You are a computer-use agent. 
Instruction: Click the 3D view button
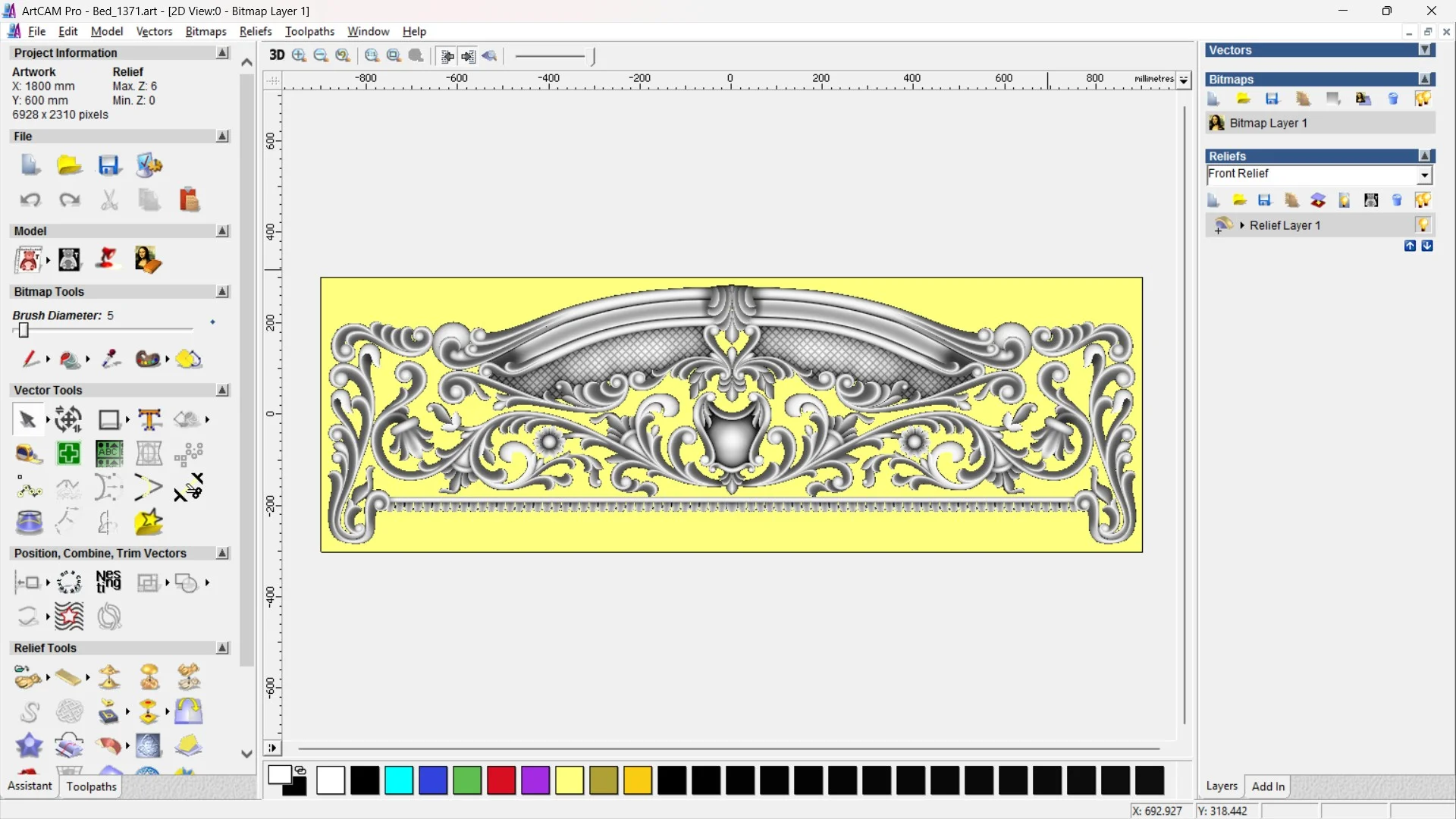tap(277, 55)
